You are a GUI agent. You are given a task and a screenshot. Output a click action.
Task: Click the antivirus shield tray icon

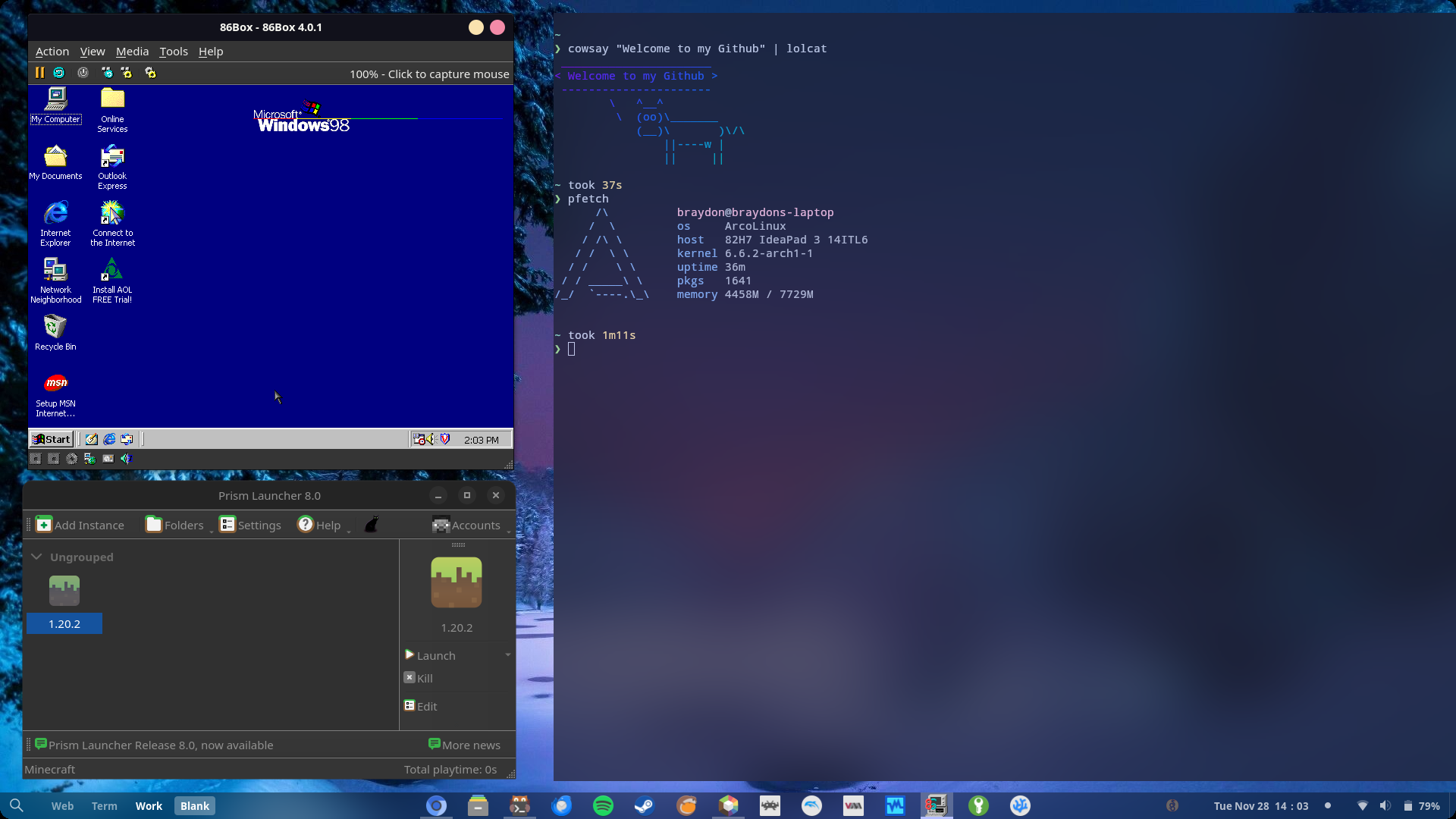pyautogui.click(x=445, y=439)
